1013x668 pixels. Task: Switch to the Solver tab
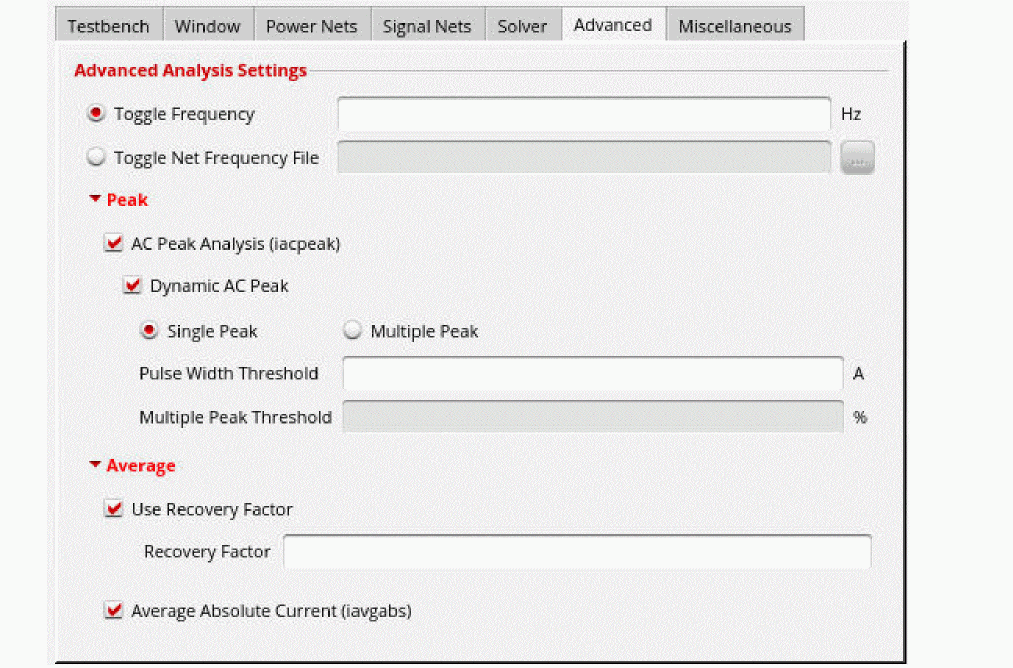tap(523, 27)
